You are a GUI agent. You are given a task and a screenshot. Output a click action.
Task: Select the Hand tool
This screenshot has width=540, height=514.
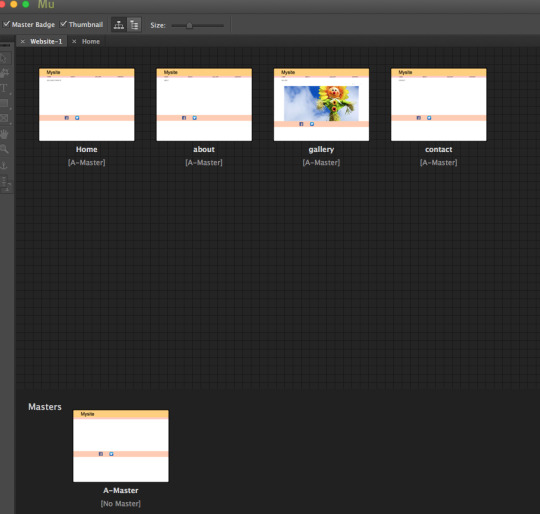pos(4,134)
